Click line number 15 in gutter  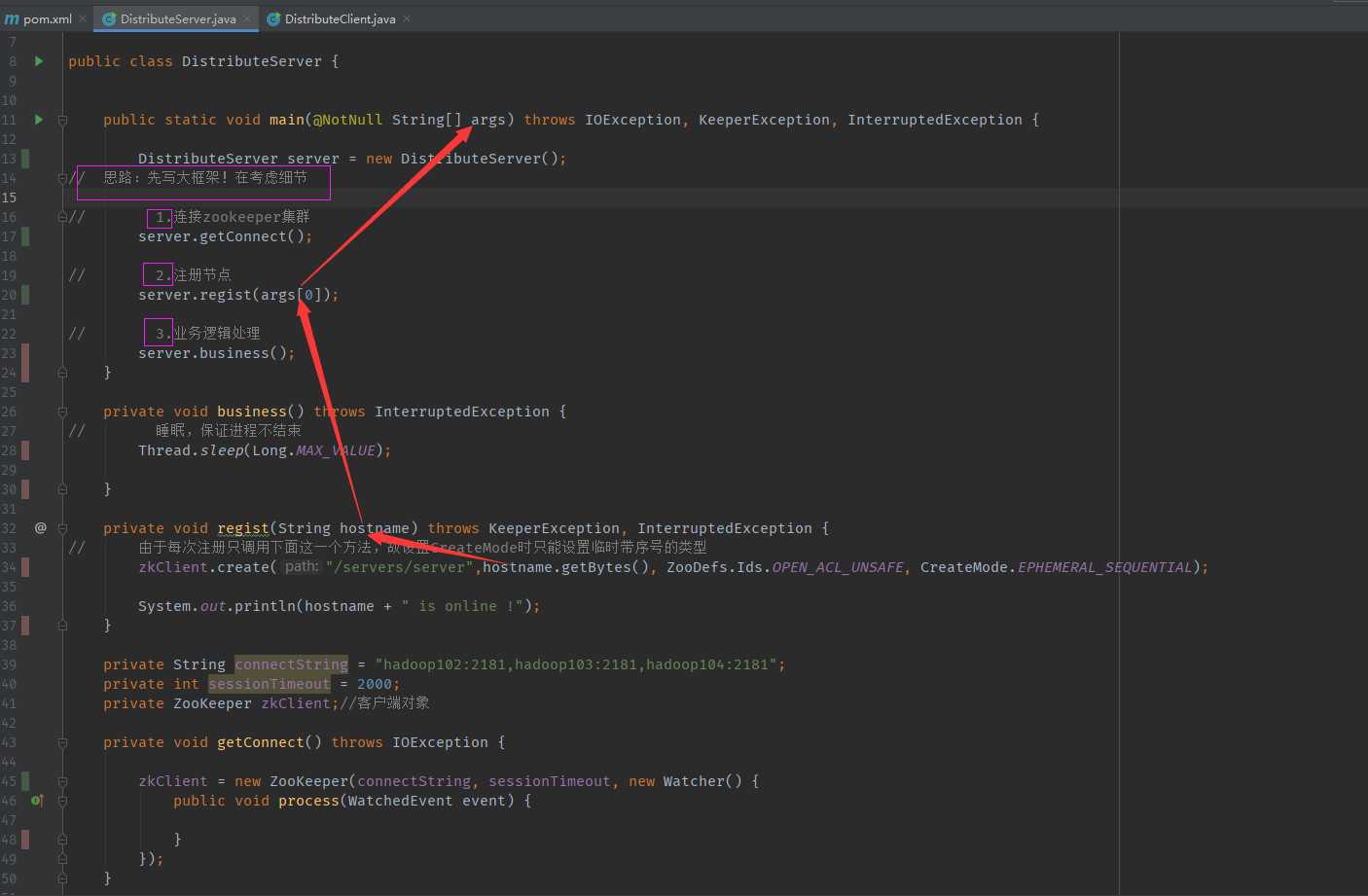pyautogui.click(x=10, y=197)
